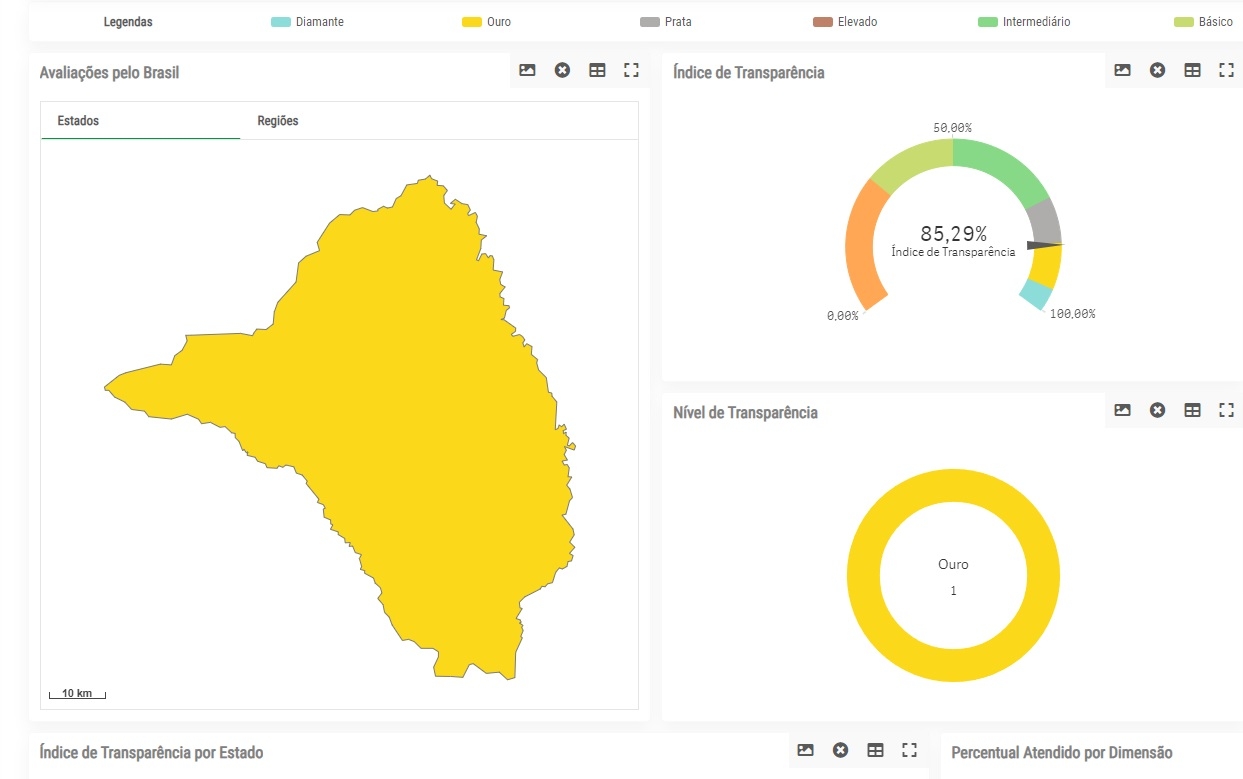Maximize the Índice de Transparência panel
The image size is (1243, 779).
[x=1226, y=70]
